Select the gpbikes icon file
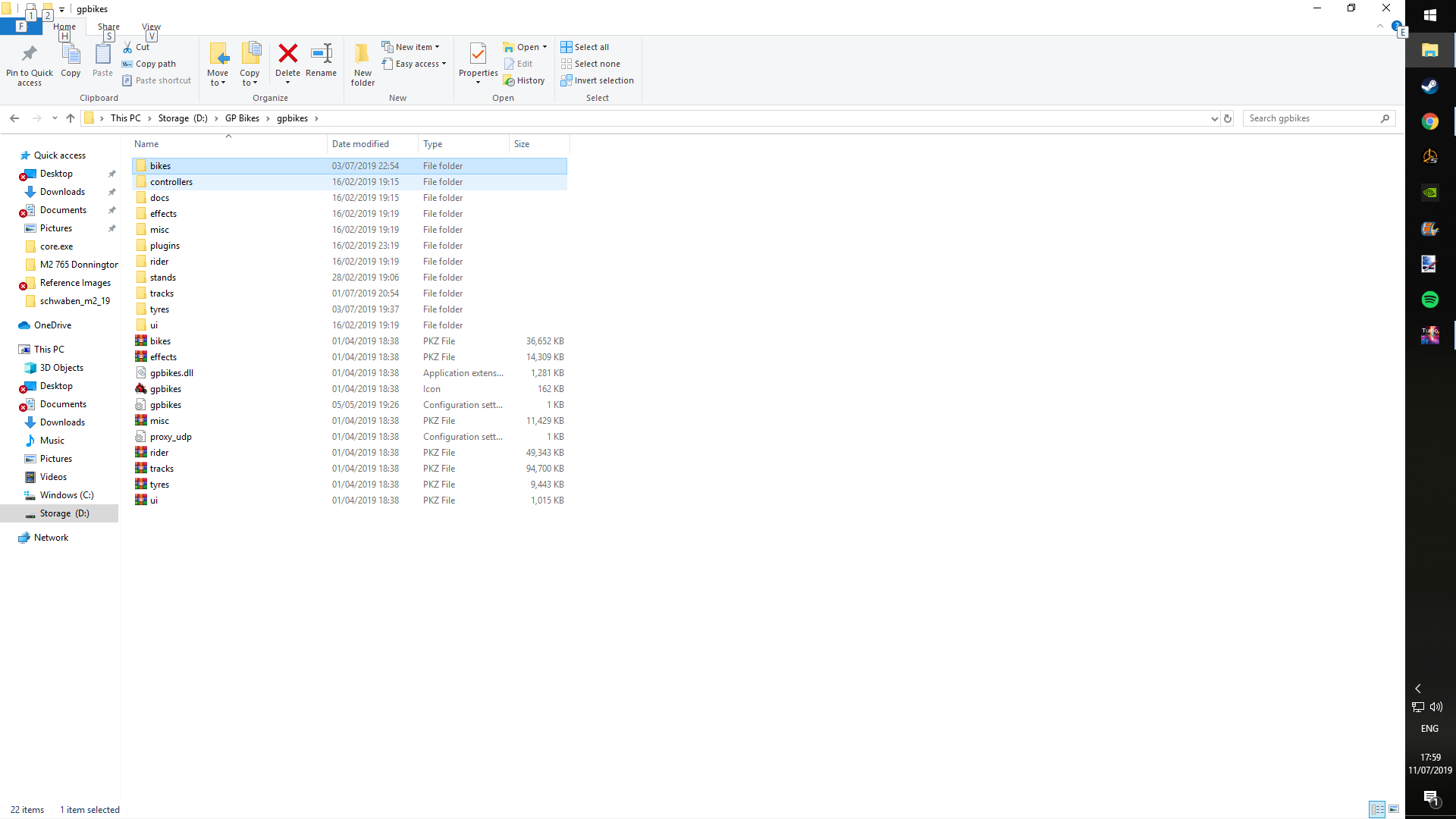The width and height of the screenshot is (1456, 819). pos(350,389)
